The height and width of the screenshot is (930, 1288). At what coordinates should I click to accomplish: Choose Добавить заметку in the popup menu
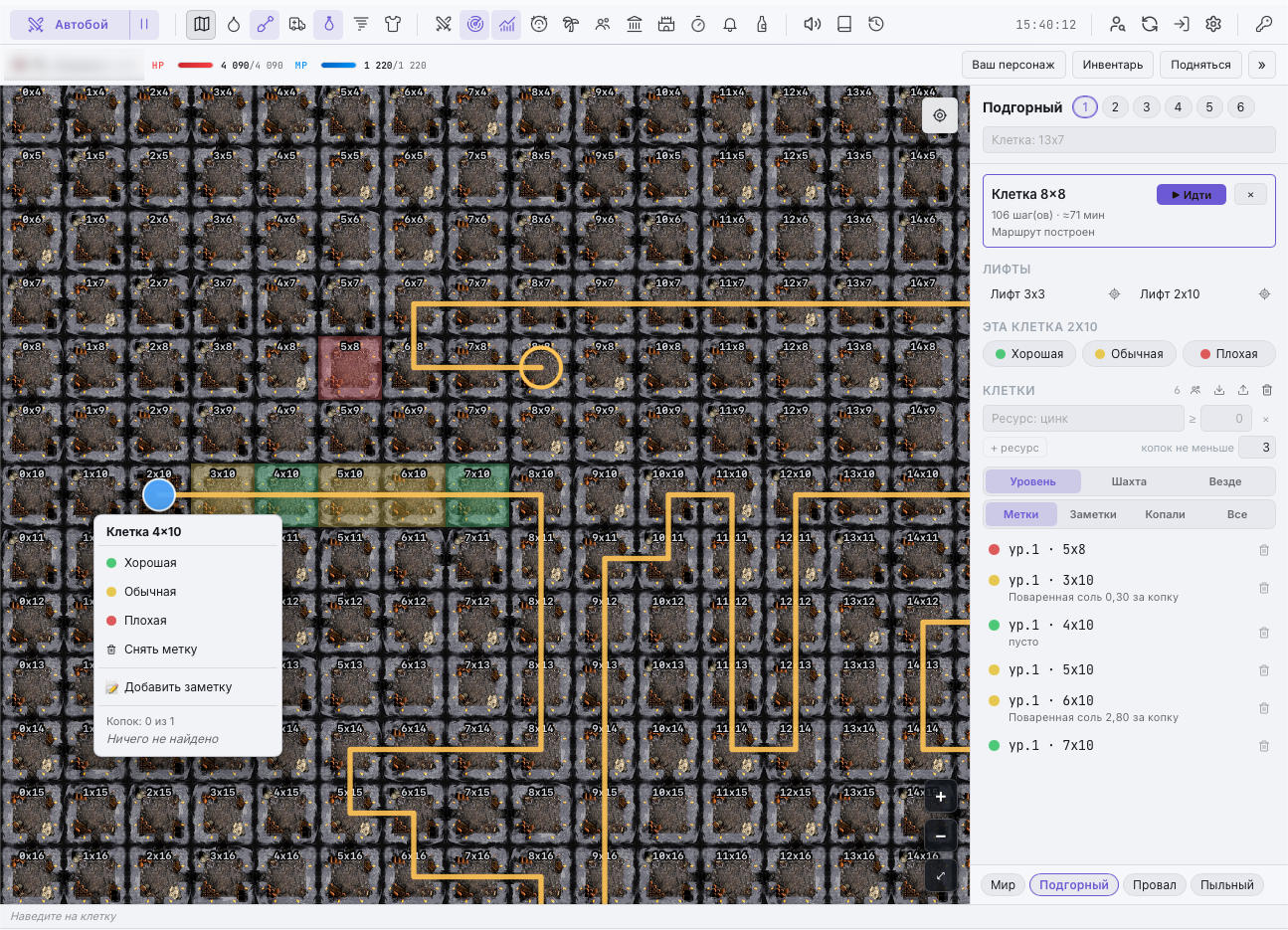(x=188, y=687)
